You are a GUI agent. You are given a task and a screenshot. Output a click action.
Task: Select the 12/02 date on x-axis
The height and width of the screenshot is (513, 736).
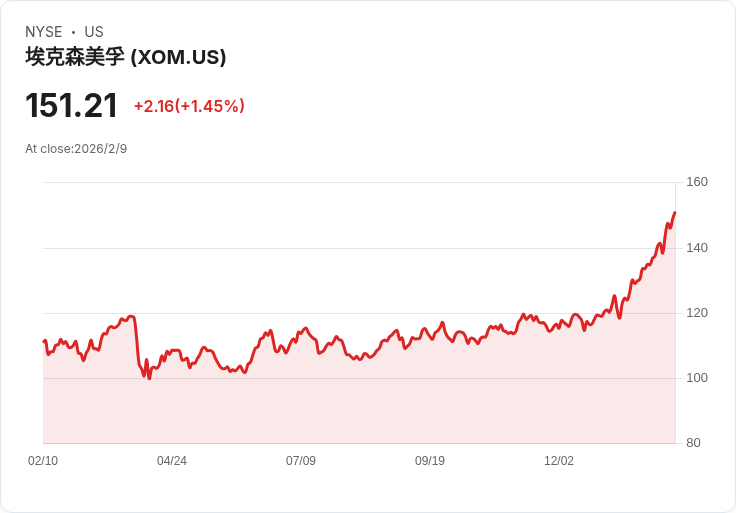pos(559,461)
